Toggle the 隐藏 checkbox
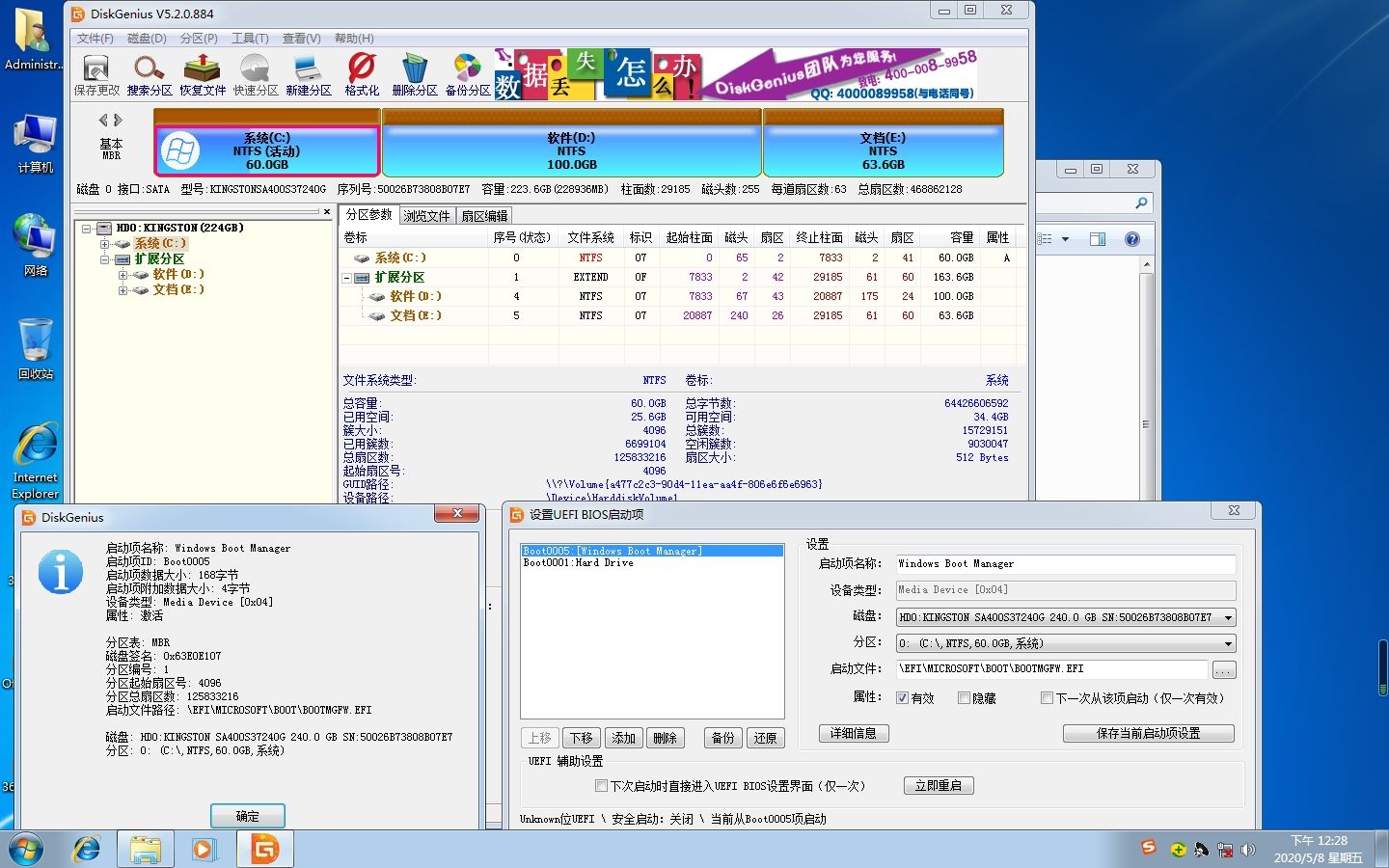Image resolution: width=1389 pixels, height=868 pixels. 964,698
